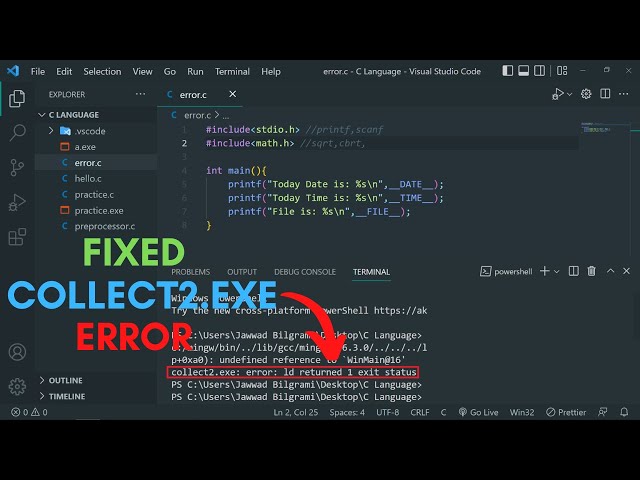Open preprocessor.c in the explorer
Viewport: 640px width, 480px height.
tap(96, 226)
